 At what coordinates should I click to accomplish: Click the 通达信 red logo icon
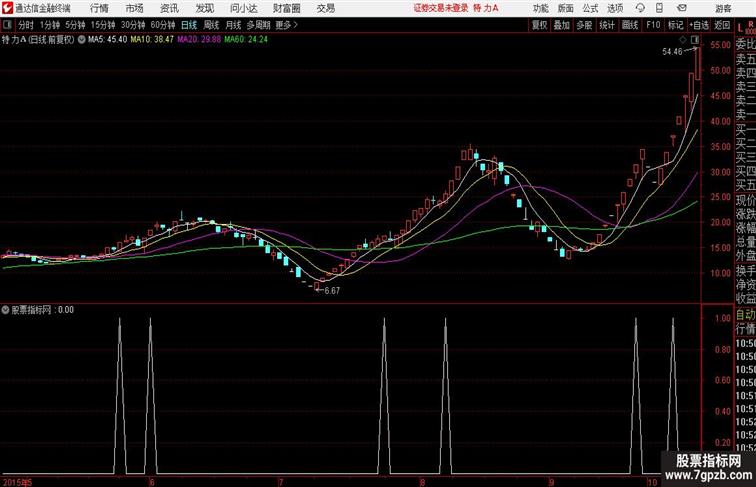8,8
